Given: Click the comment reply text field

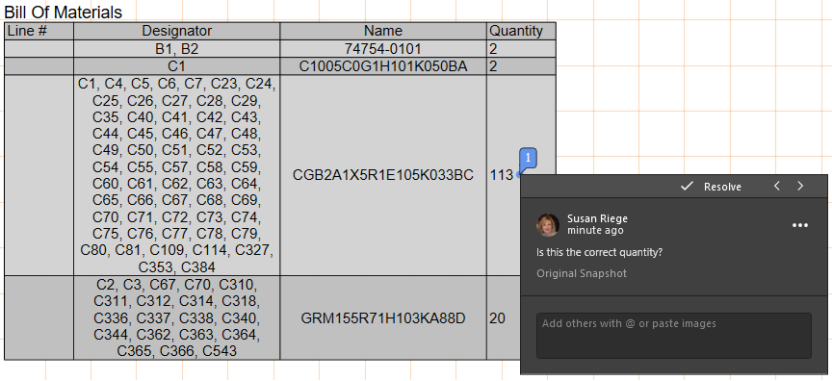Looking at the screenshot, I should pos(673,335).
